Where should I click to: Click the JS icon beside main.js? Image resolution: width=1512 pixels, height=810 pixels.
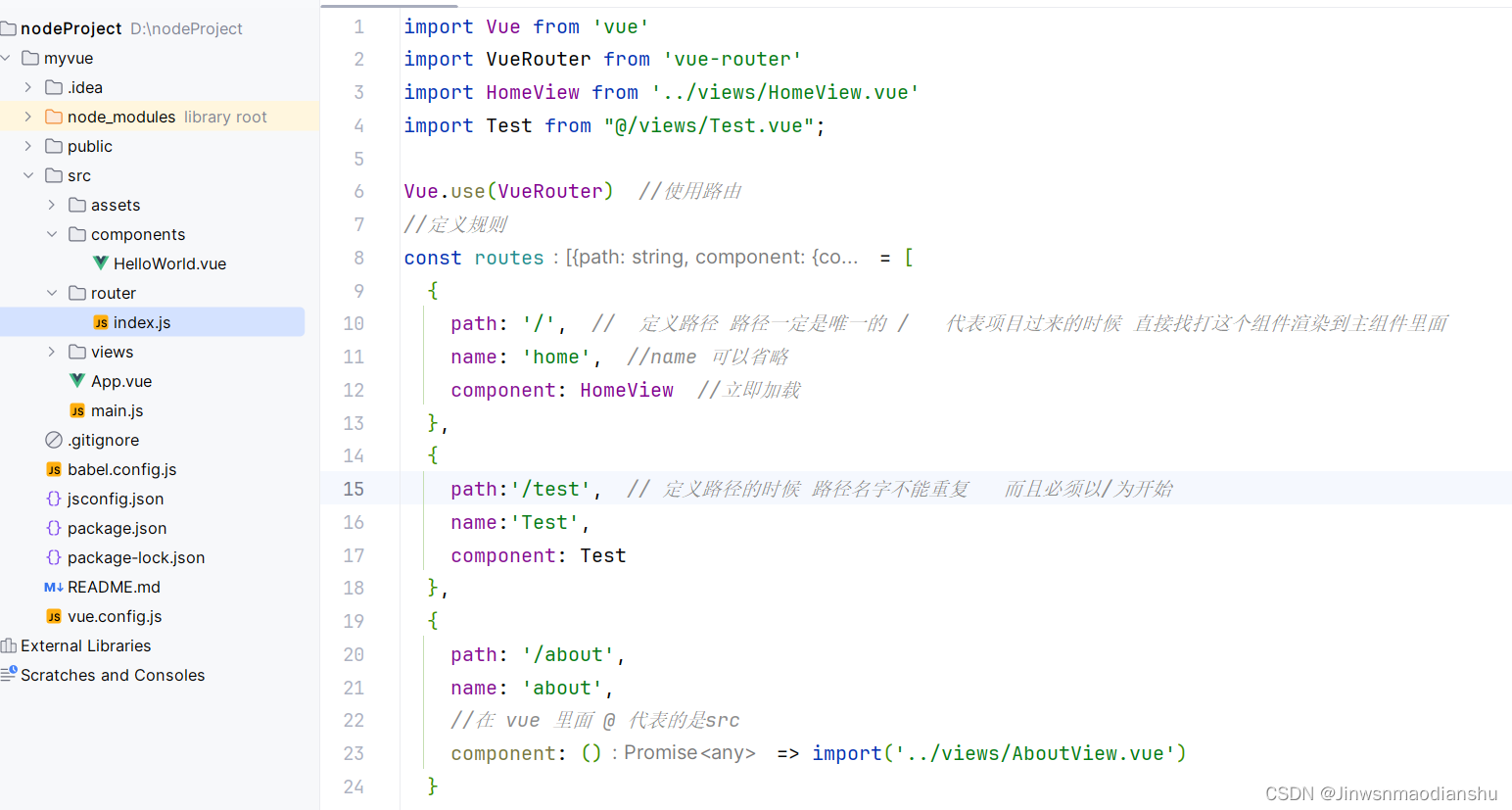coord(78,410)
